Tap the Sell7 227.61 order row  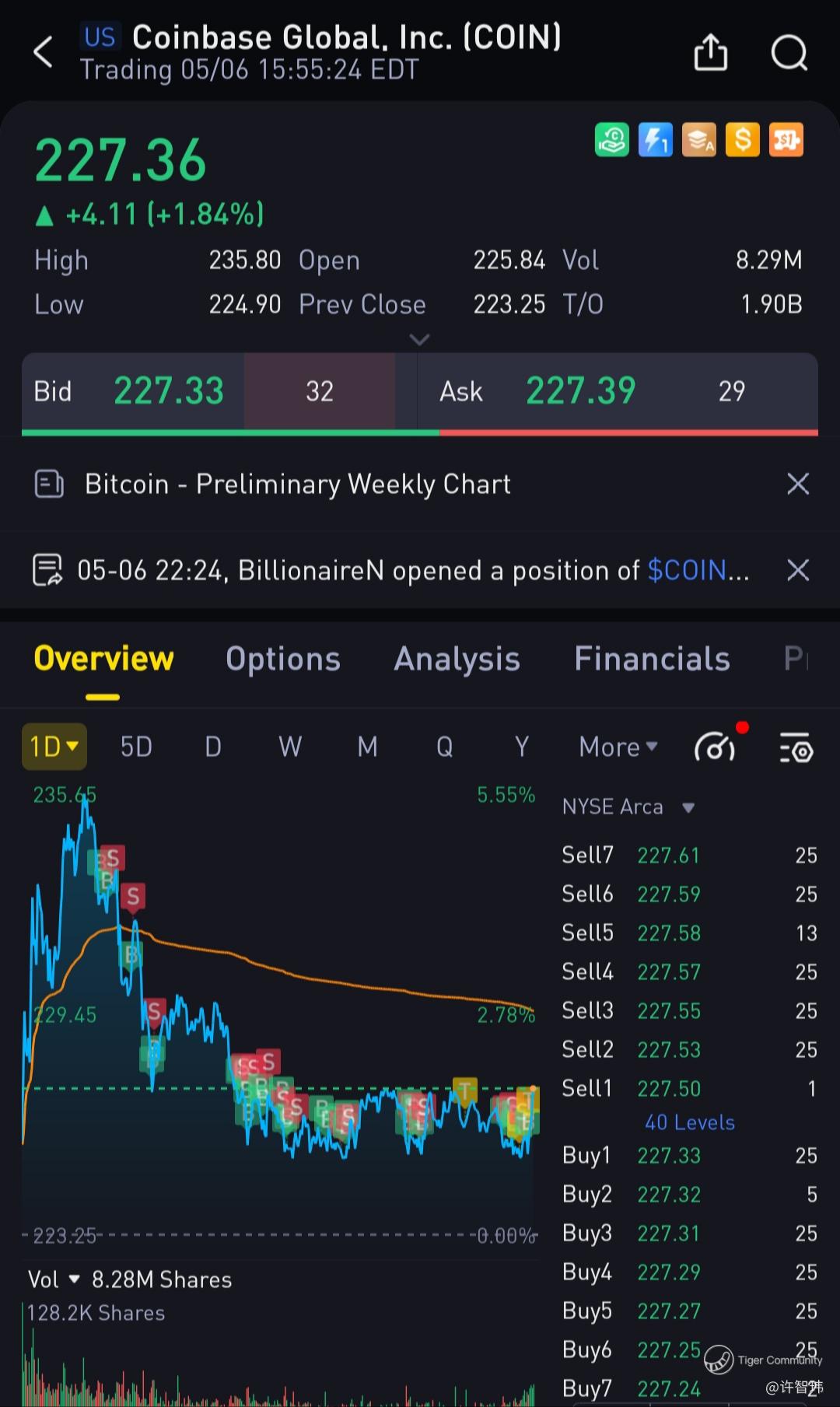[689, 856]
